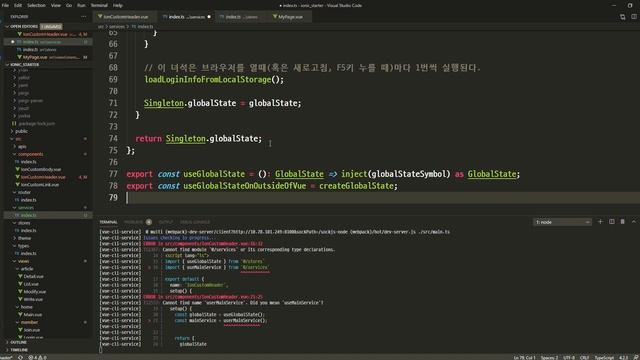
Task: Open the Terminal menu
Action: pyautogui.click(x=99, y=5)
